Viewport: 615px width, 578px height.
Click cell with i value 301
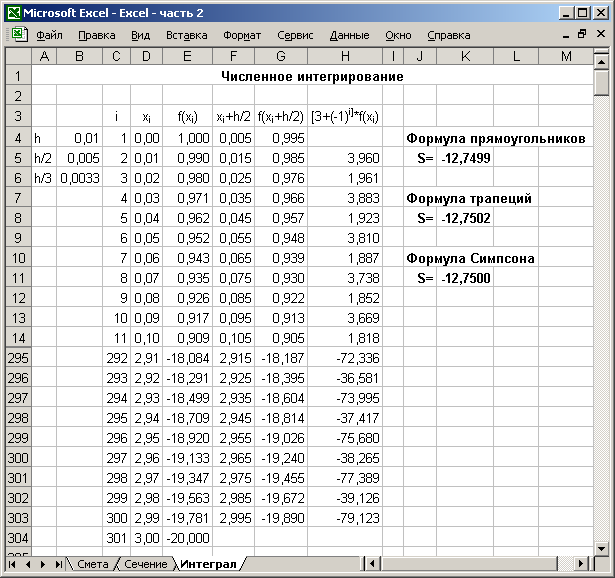pos(116,538)
